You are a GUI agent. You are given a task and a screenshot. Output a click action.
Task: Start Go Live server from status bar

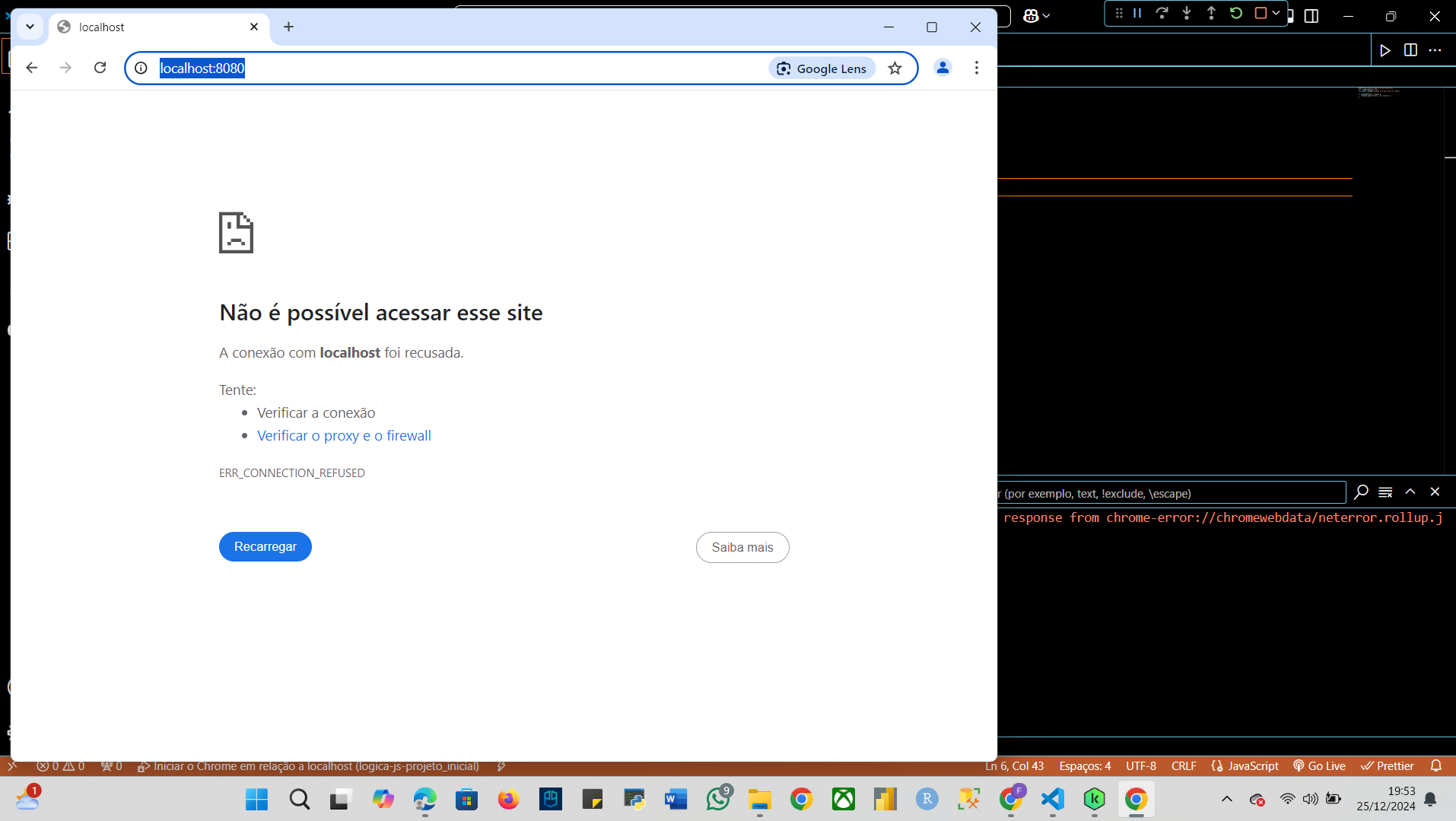coord(1319,766)
